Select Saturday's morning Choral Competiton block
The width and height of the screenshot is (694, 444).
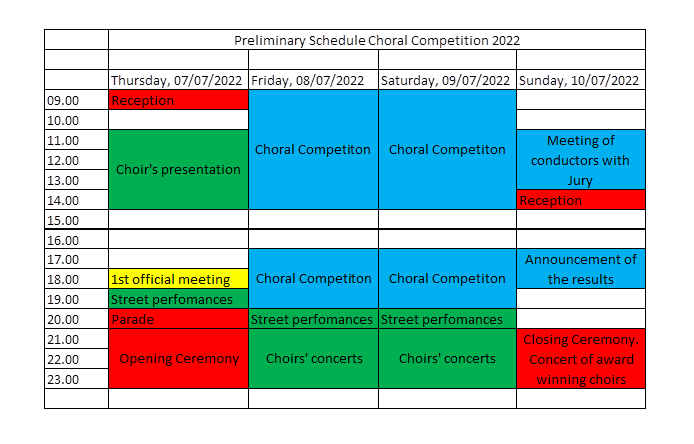click(447, 149)
